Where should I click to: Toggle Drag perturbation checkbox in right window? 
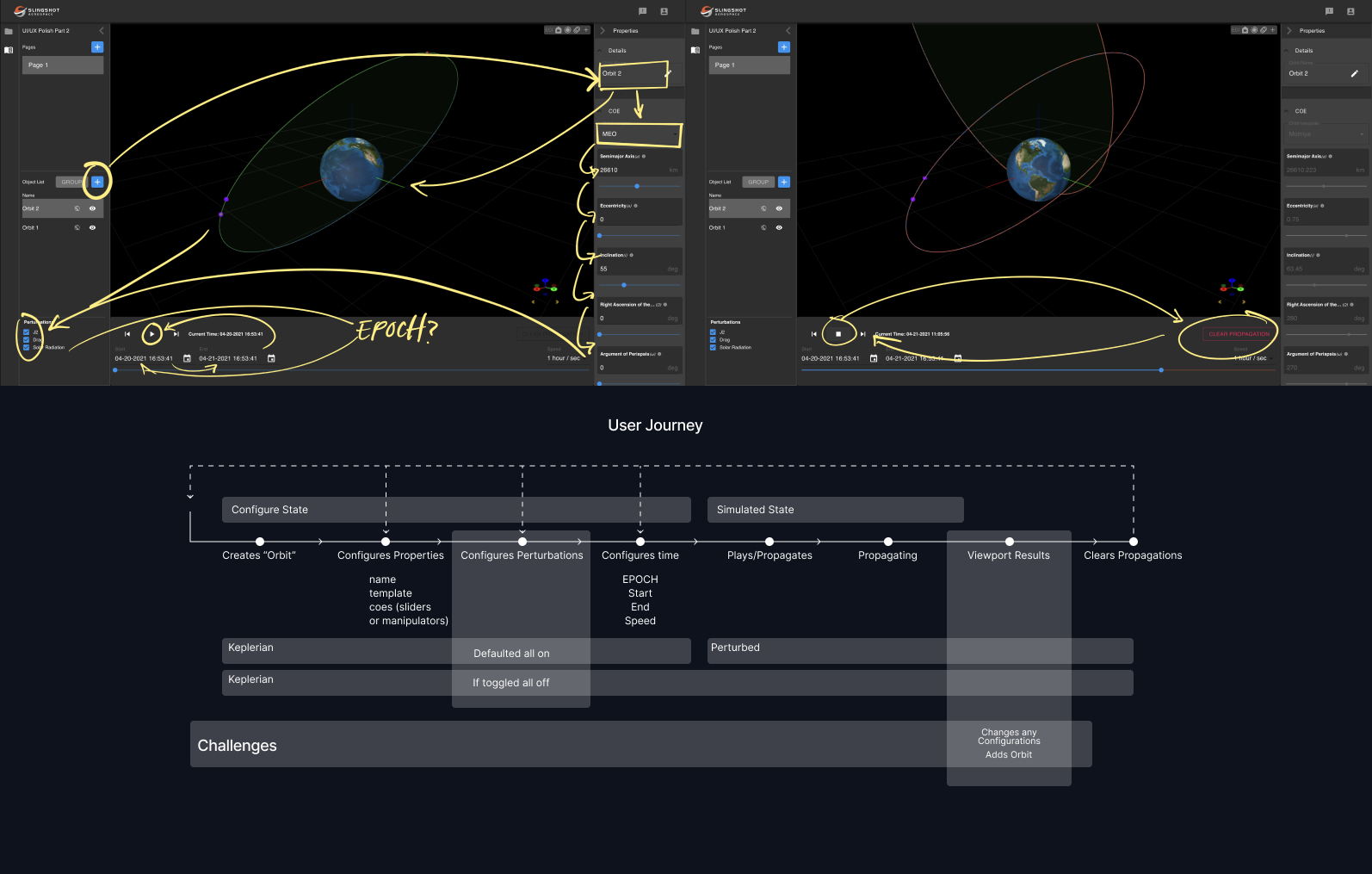713,339
